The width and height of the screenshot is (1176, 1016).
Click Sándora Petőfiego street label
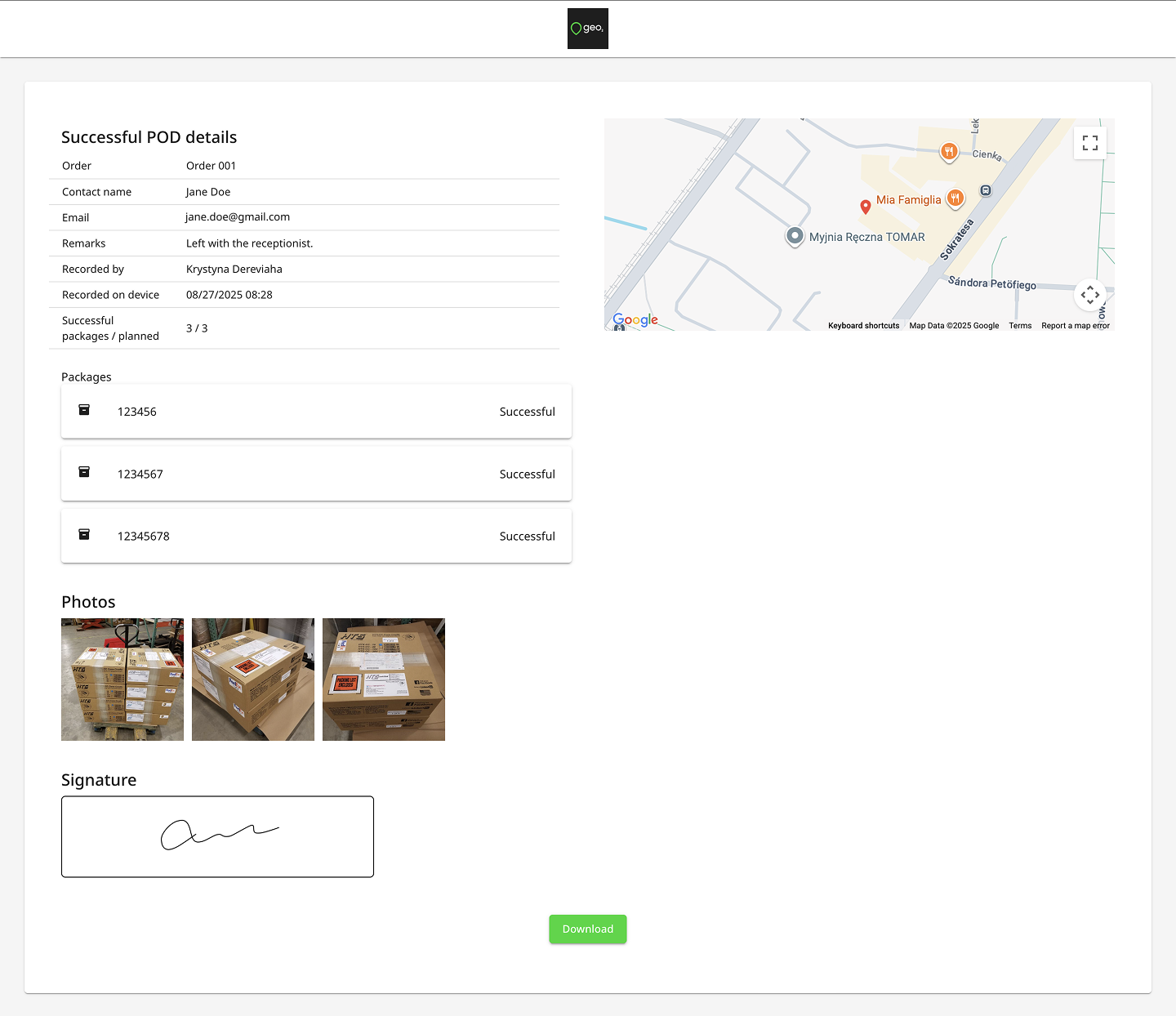(x=992, y=283)
